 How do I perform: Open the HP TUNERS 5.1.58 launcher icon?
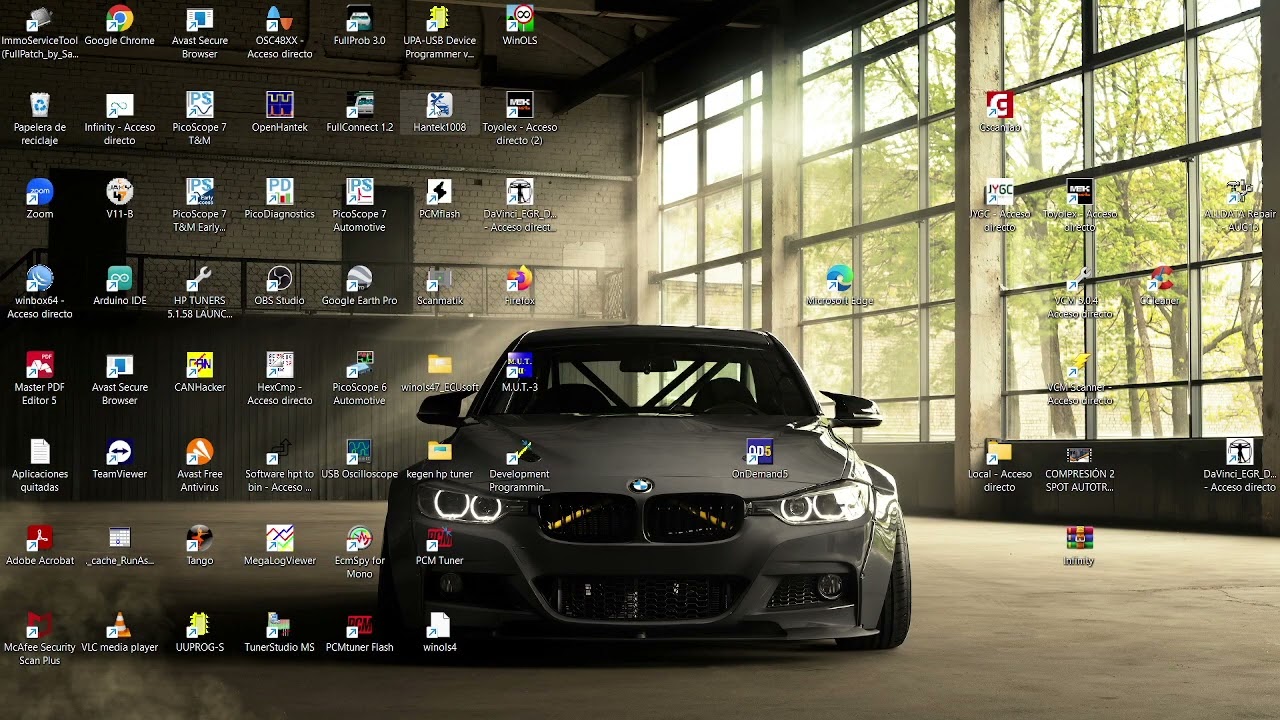coord(200,278)
